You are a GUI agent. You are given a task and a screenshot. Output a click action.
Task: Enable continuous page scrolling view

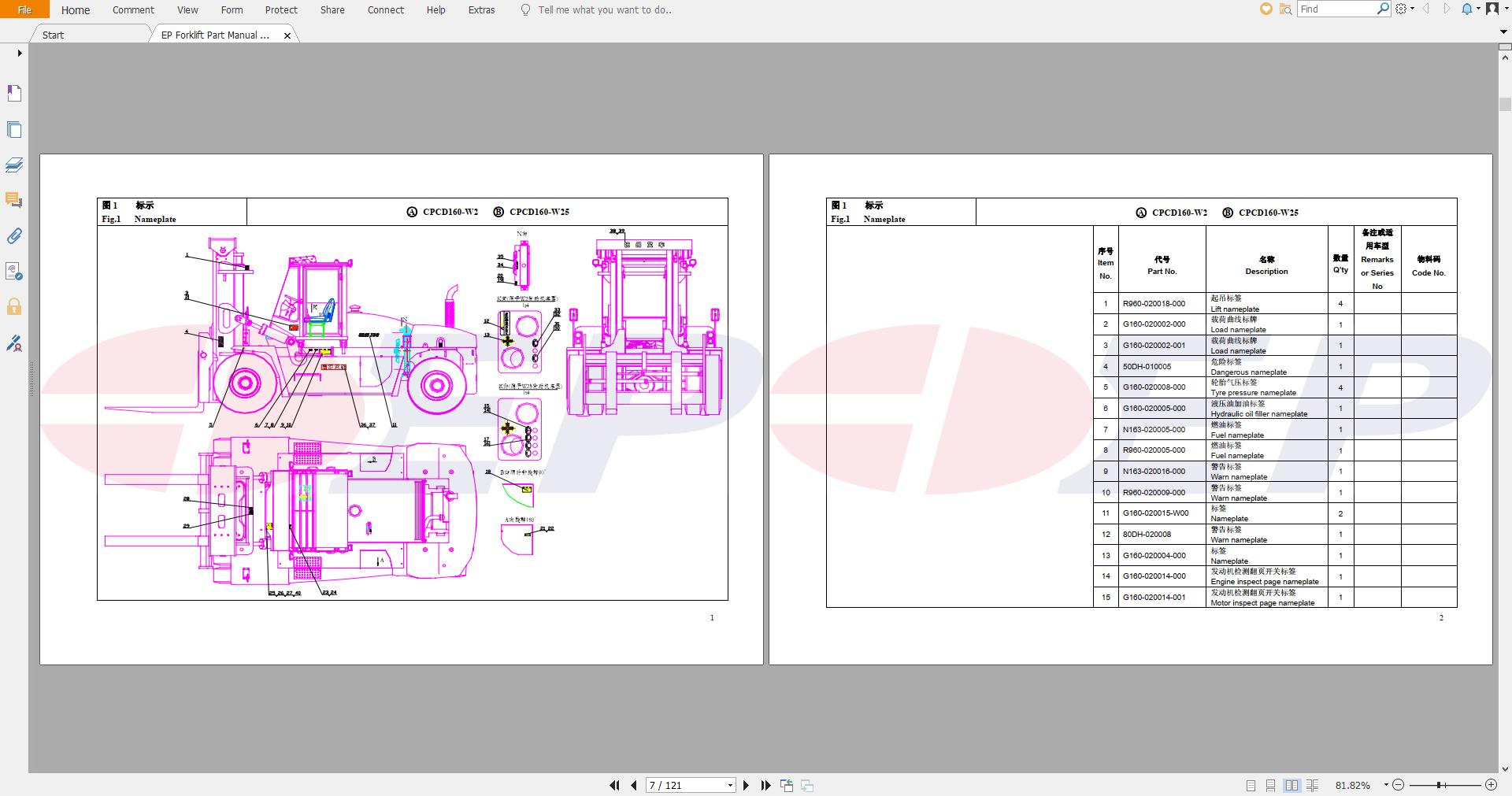(x=1271, y=785)
